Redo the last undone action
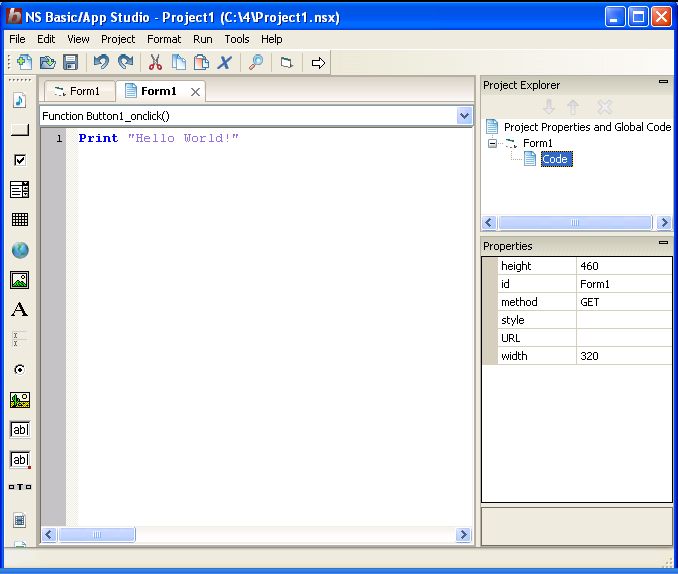Viewport: 678px width, 574px height. tap(126, 62)
